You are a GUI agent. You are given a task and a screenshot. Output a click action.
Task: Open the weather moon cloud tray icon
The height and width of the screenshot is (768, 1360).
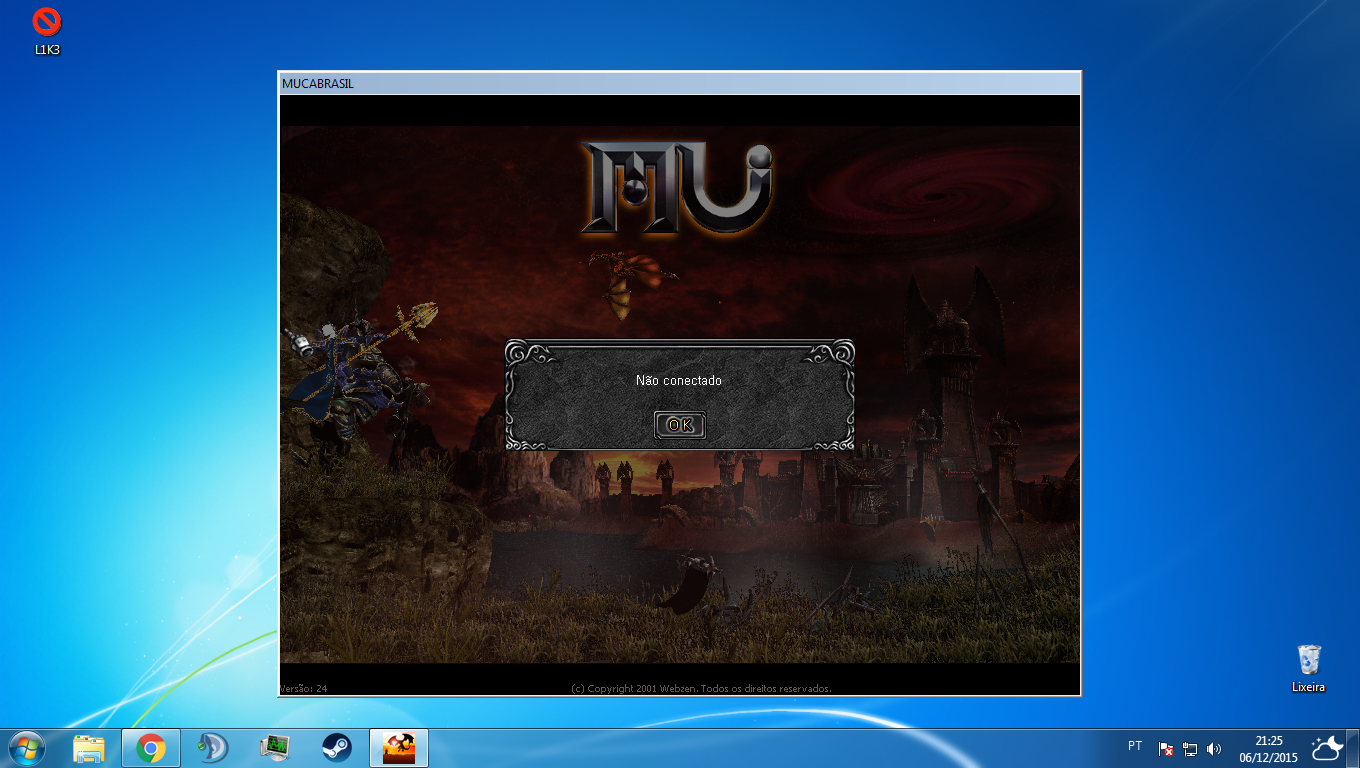tap(1326, 748)
